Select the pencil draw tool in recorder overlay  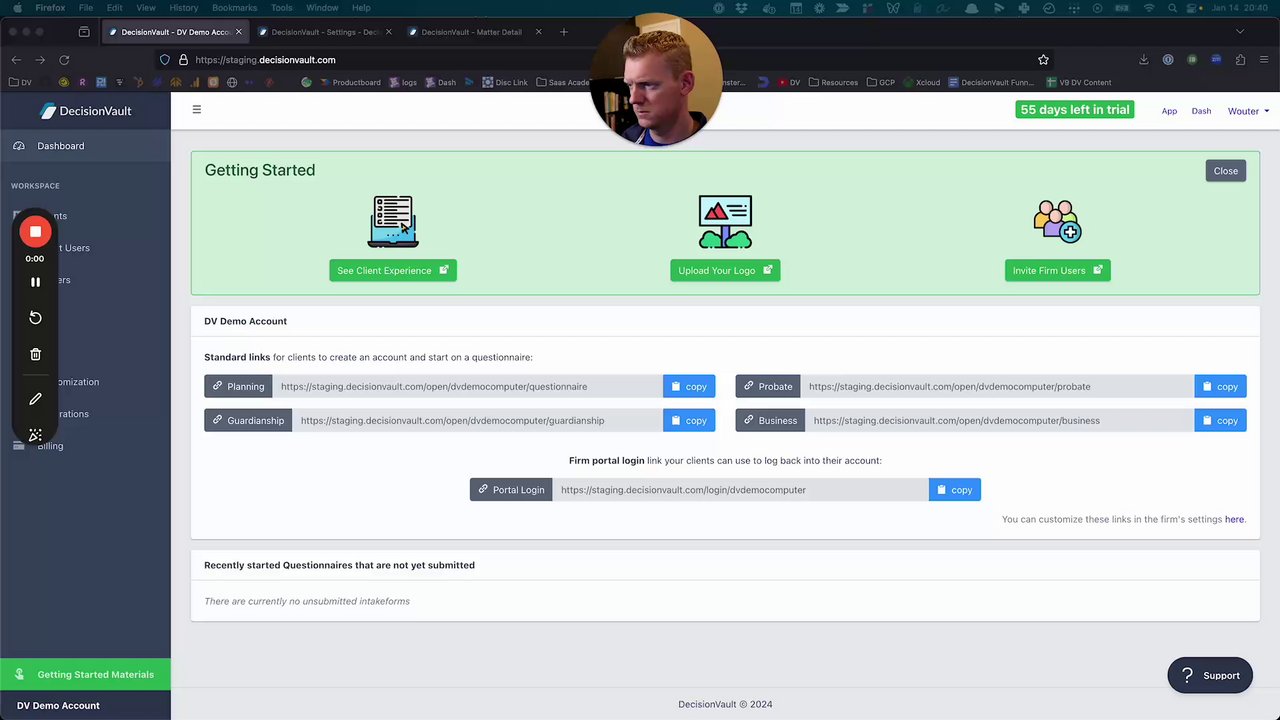pos(35,399)
